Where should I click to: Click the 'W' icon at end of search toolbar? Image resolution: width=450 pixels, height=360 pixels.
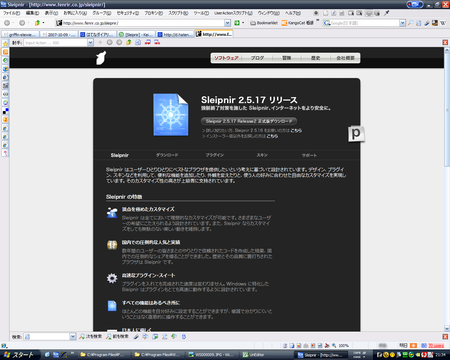point(443,23)
